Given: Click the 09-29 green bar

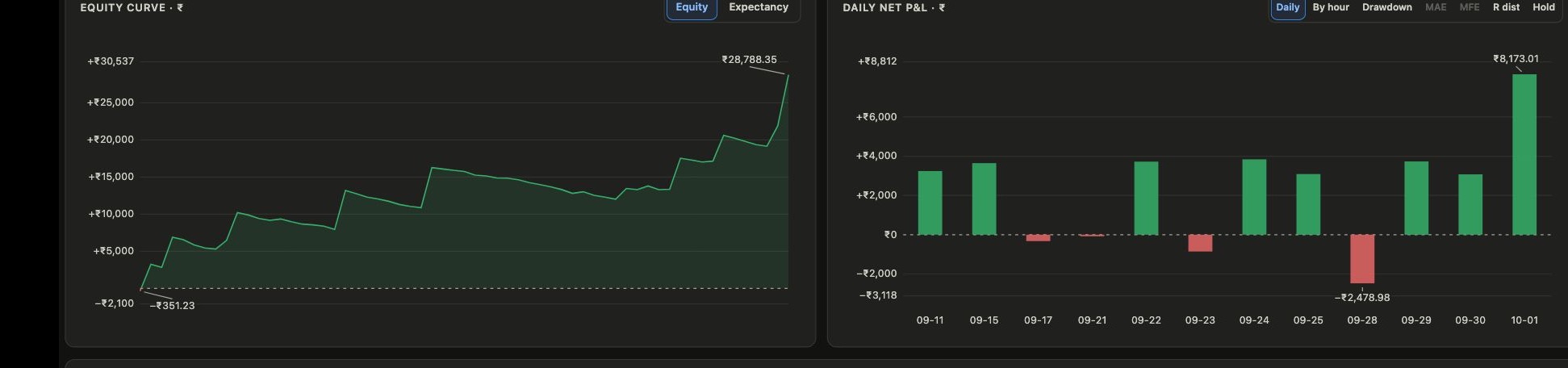Looking at the screenshot, I should [x=1416, y=199].
